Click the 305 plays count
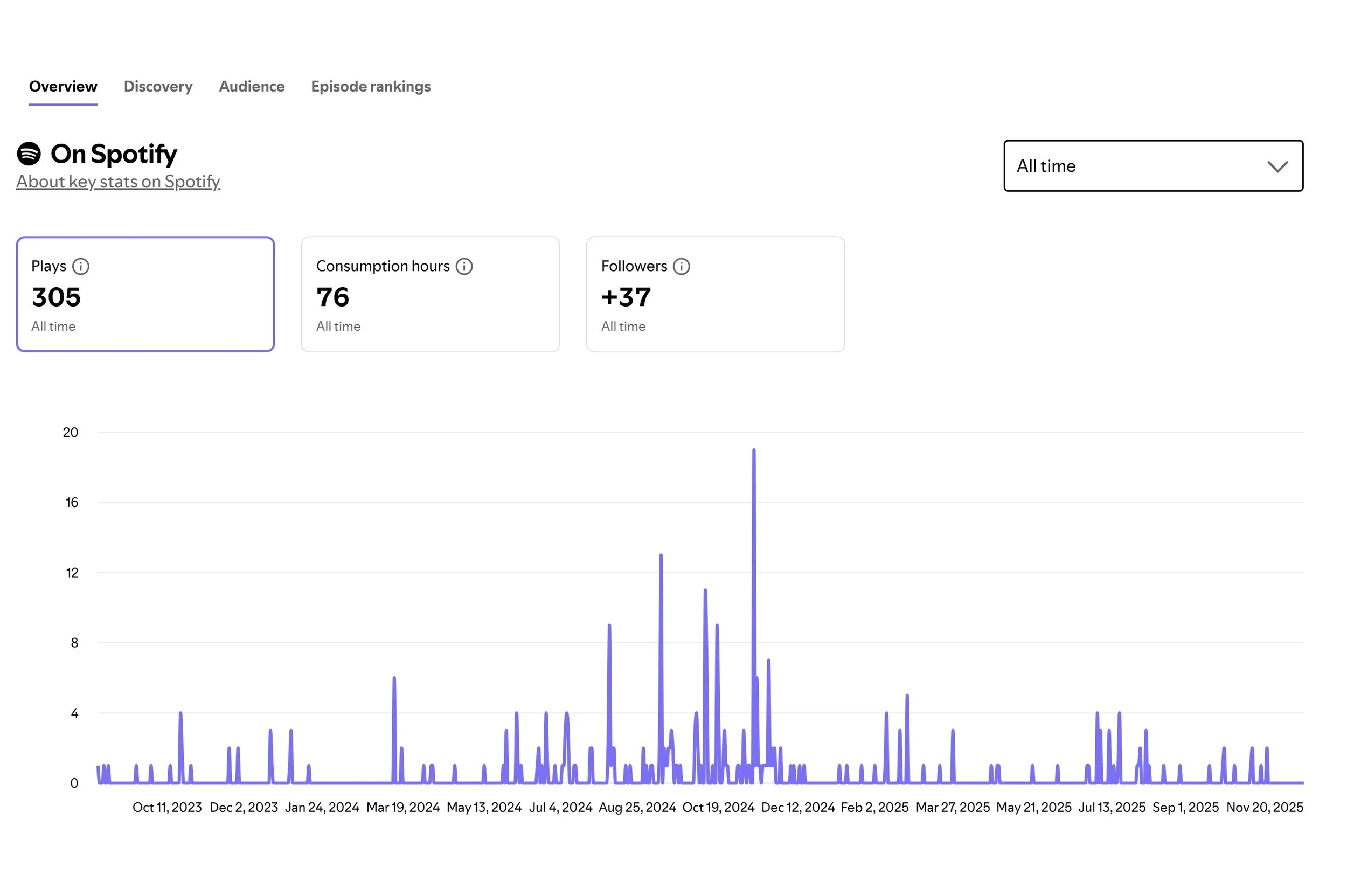The width and height of the screenshot is (1347, 896). coord(56,297)
